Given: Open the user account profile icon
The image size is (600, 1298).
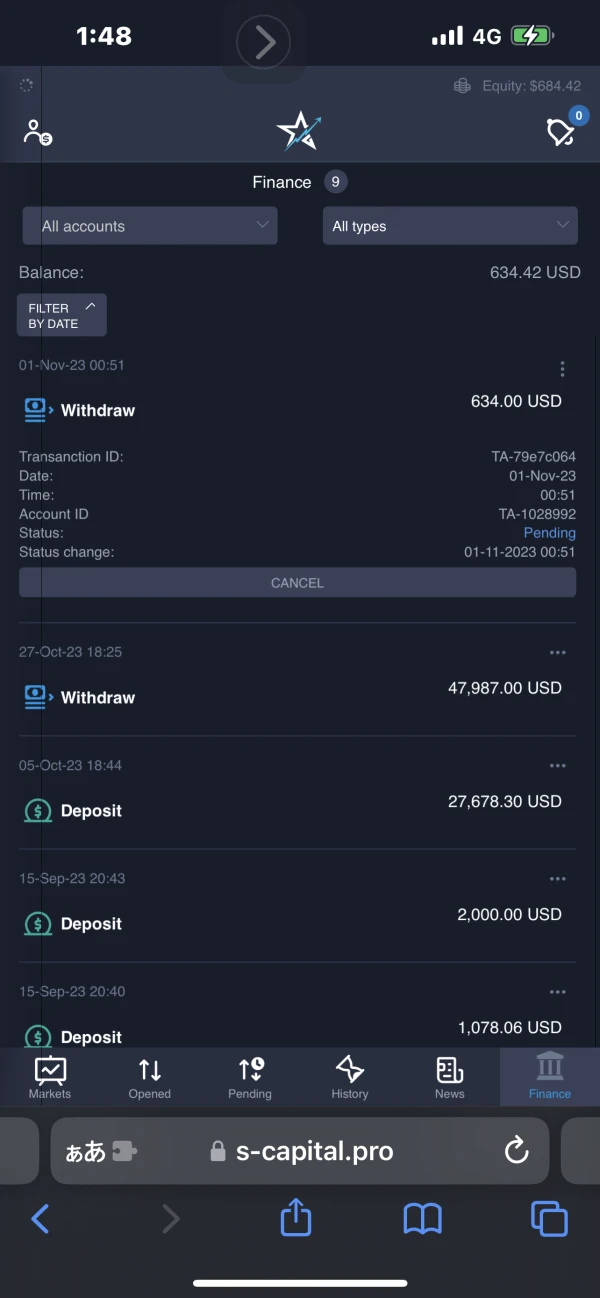Looking at the screenshot, I should (37, 131).
